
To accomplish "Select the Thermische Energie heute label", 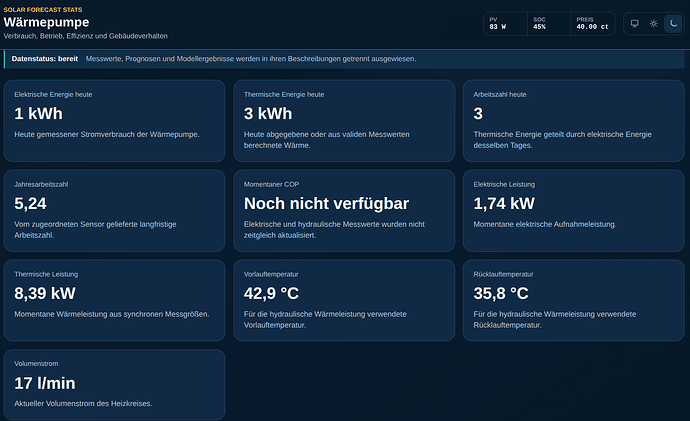I will pos(284,94).
